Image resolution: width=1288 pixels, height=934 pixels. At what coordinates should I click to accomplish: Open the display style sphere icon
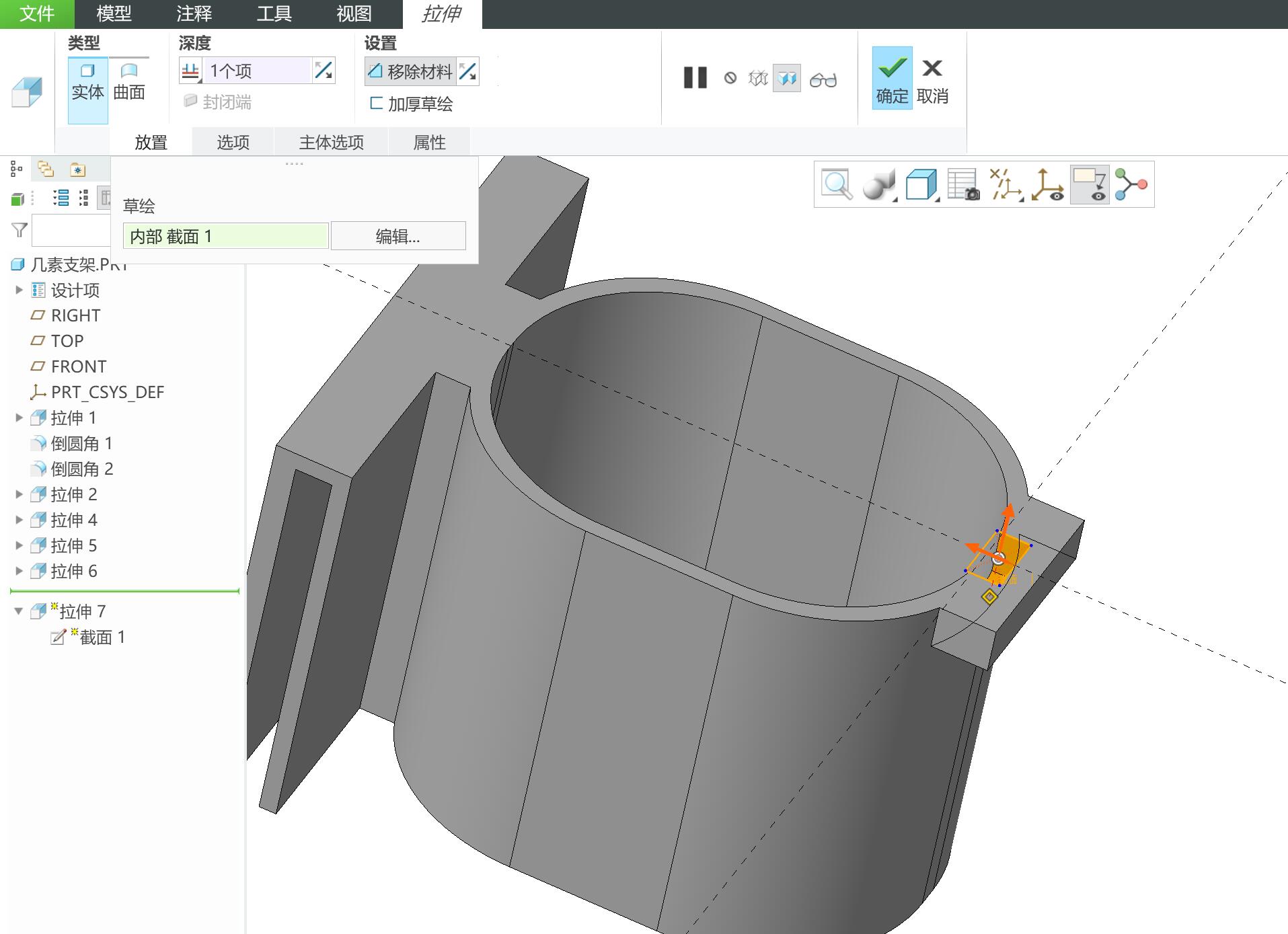878,184
